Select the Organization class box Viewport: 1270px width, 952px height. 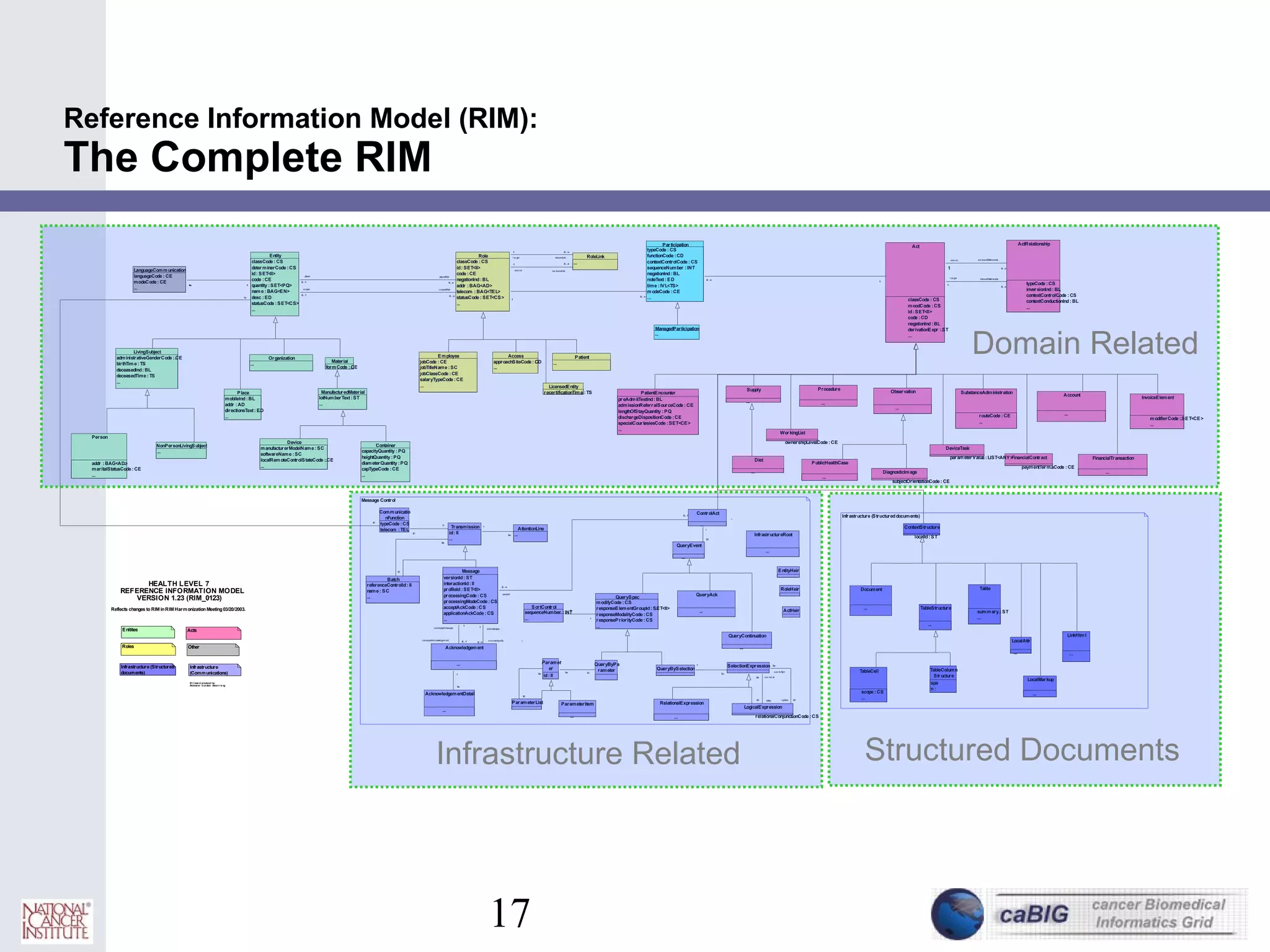click(x=281, y=363)
